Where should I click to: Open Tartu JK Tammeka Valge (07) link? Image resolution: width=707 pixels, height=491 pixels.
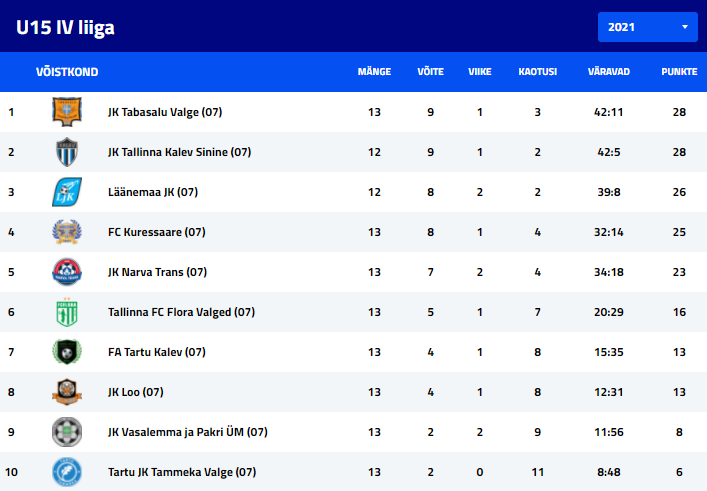[182, 472]
